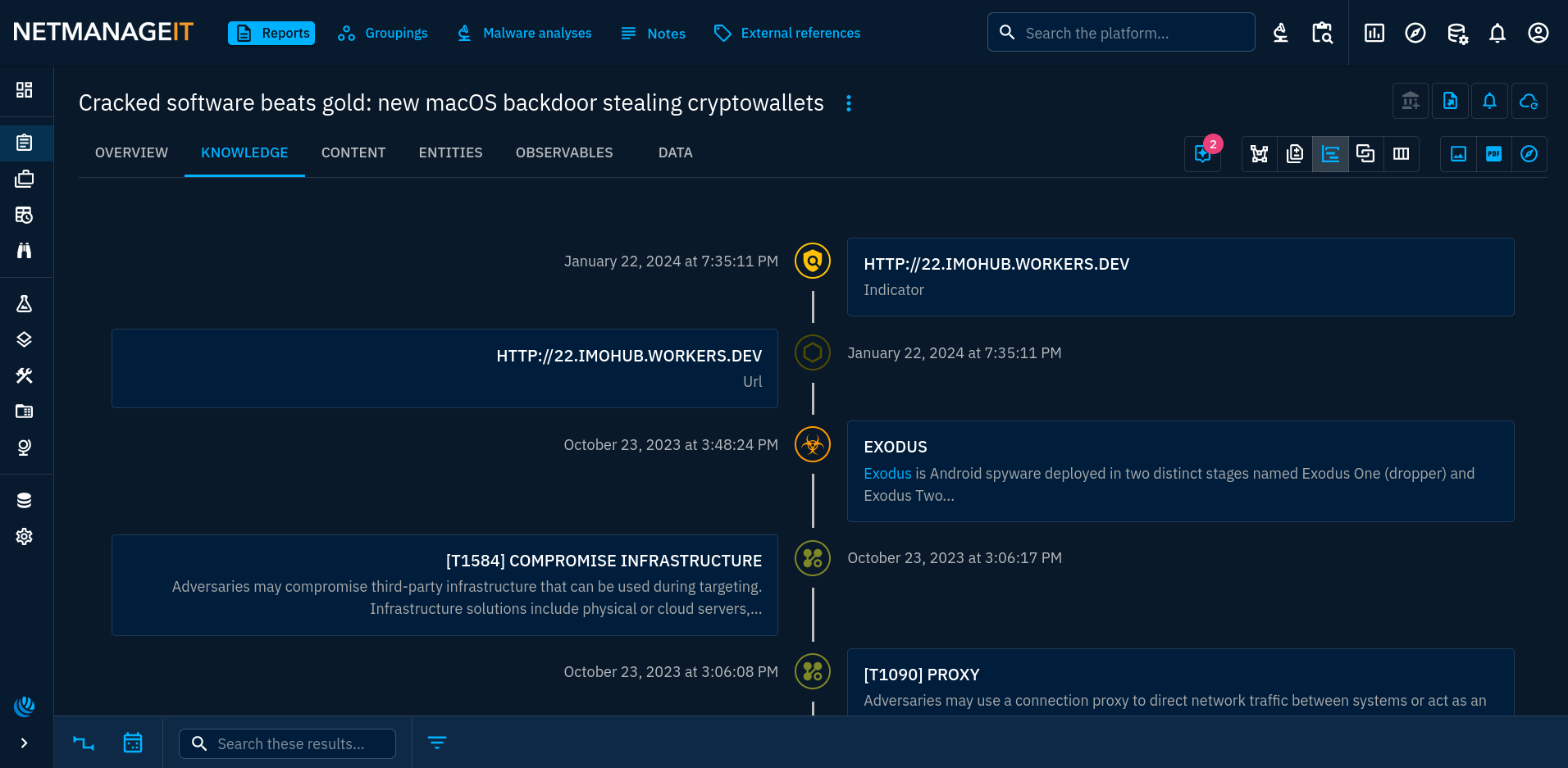Open the notifications bell in top bar
This screenshot has height=768, width=1568.
tap(1497, 33)
